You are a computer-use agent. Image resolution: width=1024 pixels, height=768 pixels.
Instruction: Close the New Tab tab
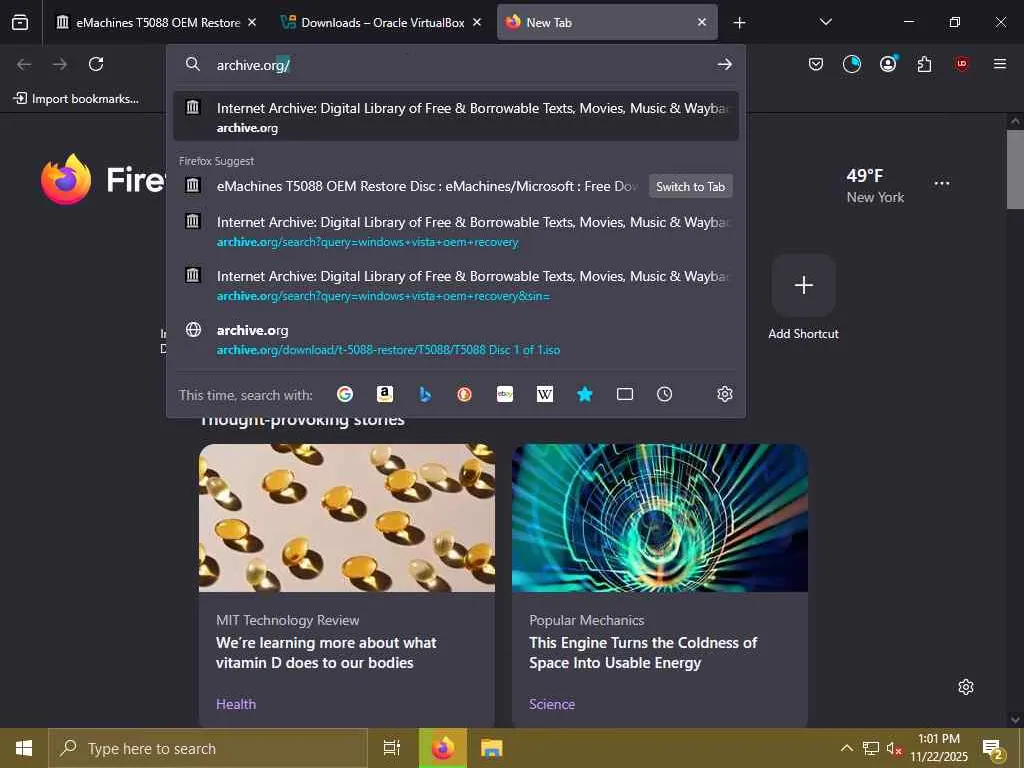701,22
